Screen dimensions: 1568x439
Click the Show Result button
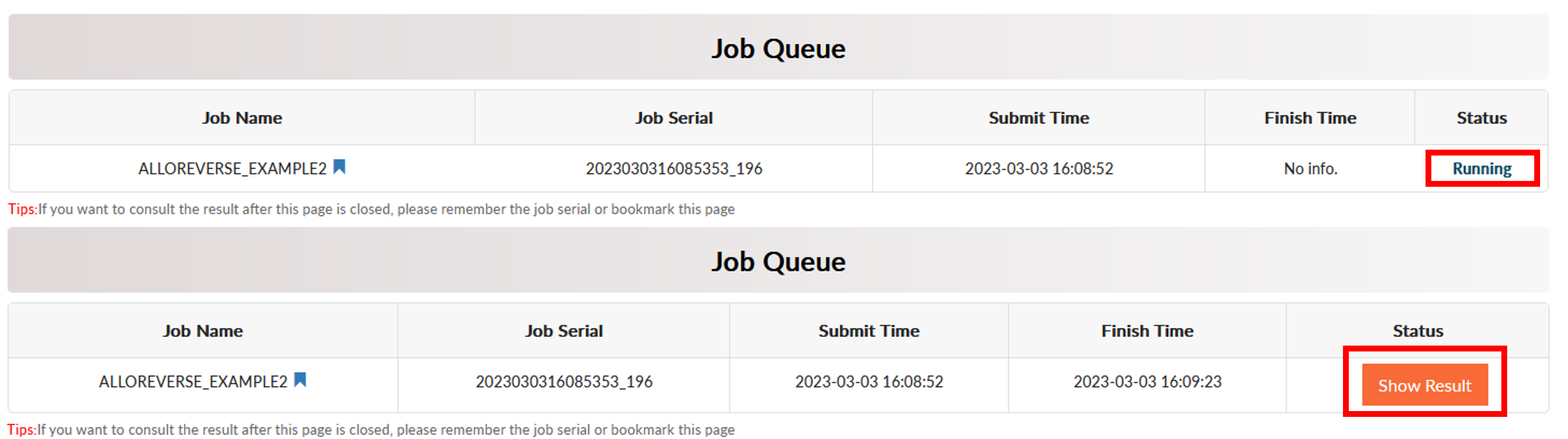1424,385
